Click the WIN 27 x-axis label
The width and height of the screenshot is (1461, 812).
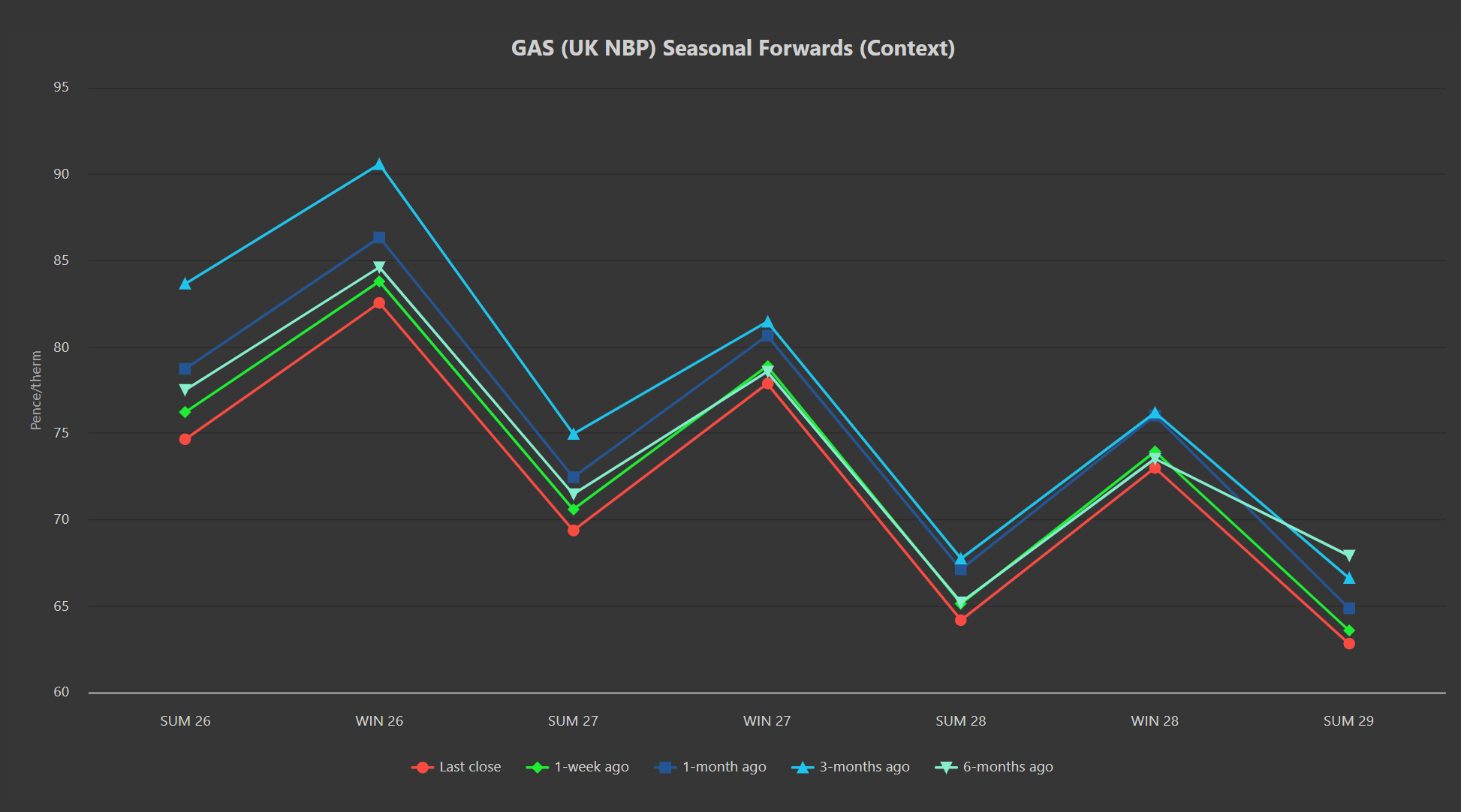point(767,721)
